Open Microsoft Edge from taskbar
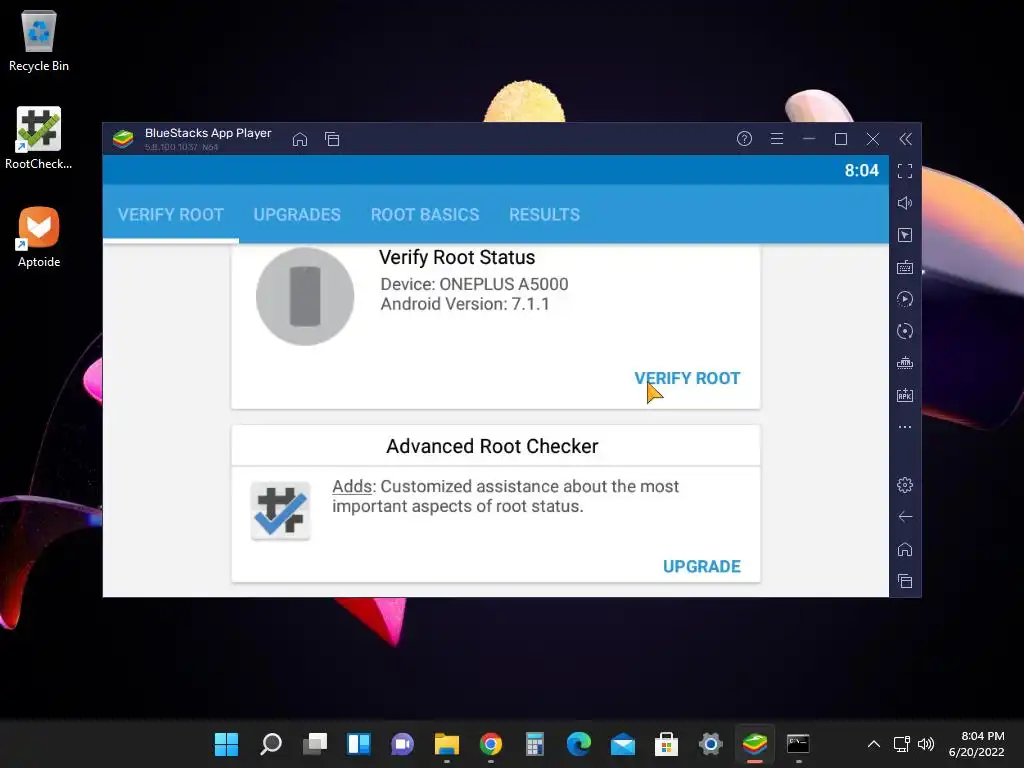Viewport: 1024px width, 768px height. pyautogui.click(x=579, y=744)
